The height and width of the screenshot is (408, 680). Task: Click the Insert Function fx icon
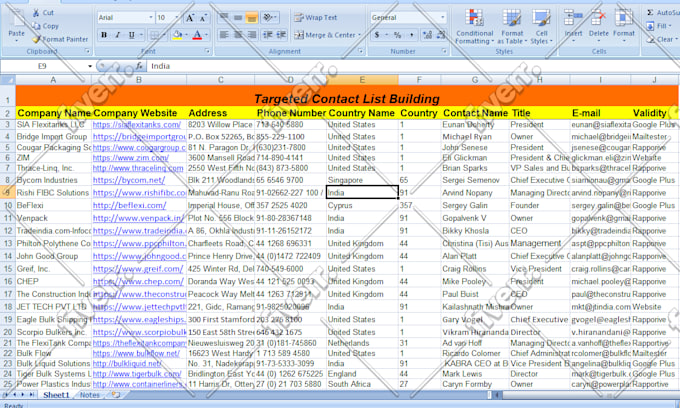pyautogui.click(x=139, y=66)
